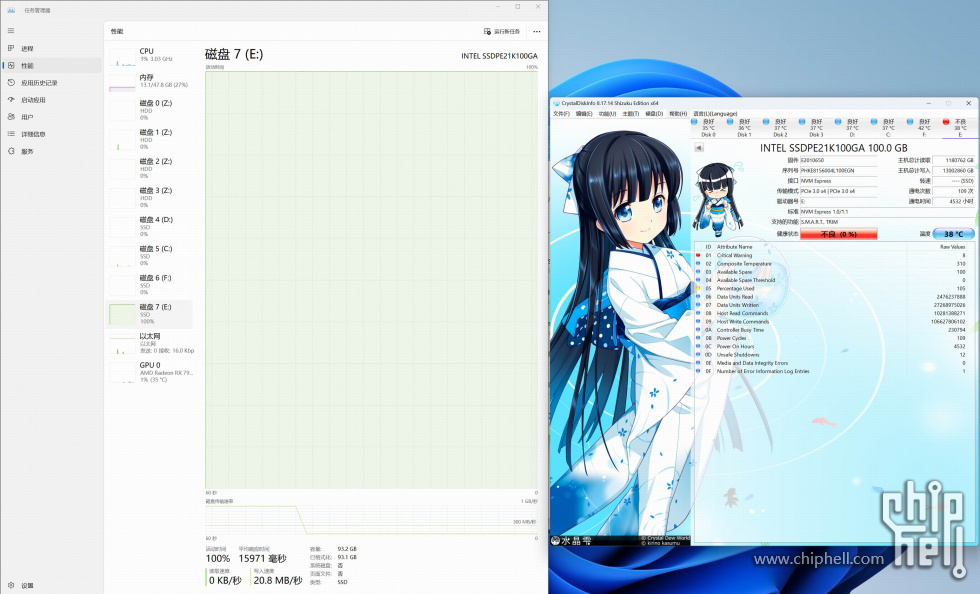This screenshot has width=980, height=594.
Task: Select the Data Units Written SMART row
Action: click(834, 305)
